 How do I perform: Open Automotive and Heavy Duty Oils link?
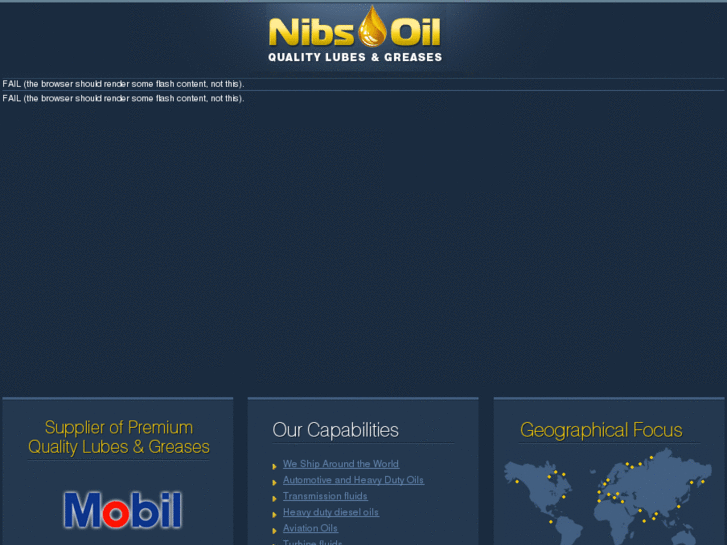coord(353,480)
